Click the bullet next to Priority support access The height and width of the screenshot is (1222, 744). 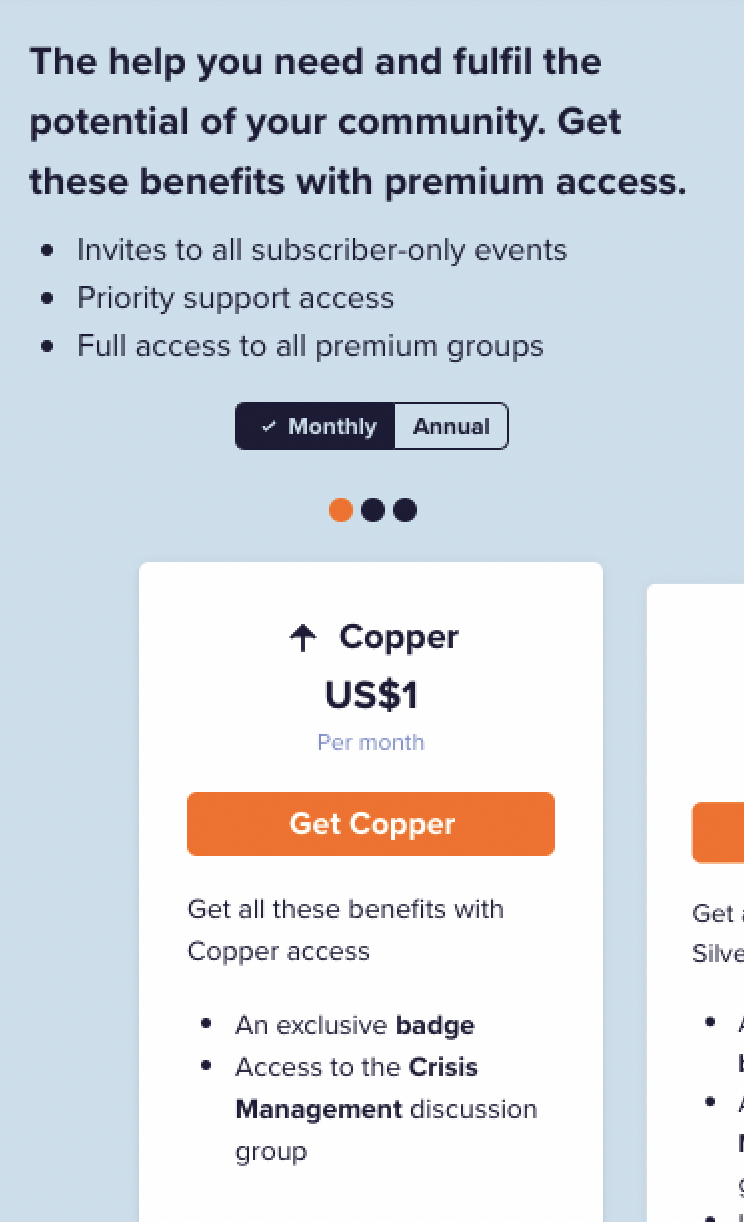click(47, 298)
